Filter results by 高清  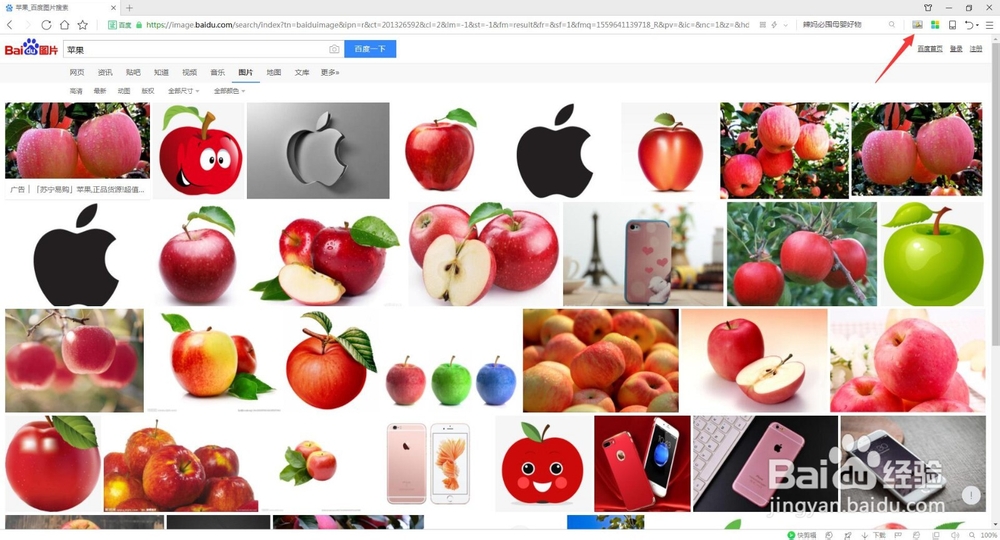pos(76,91)
